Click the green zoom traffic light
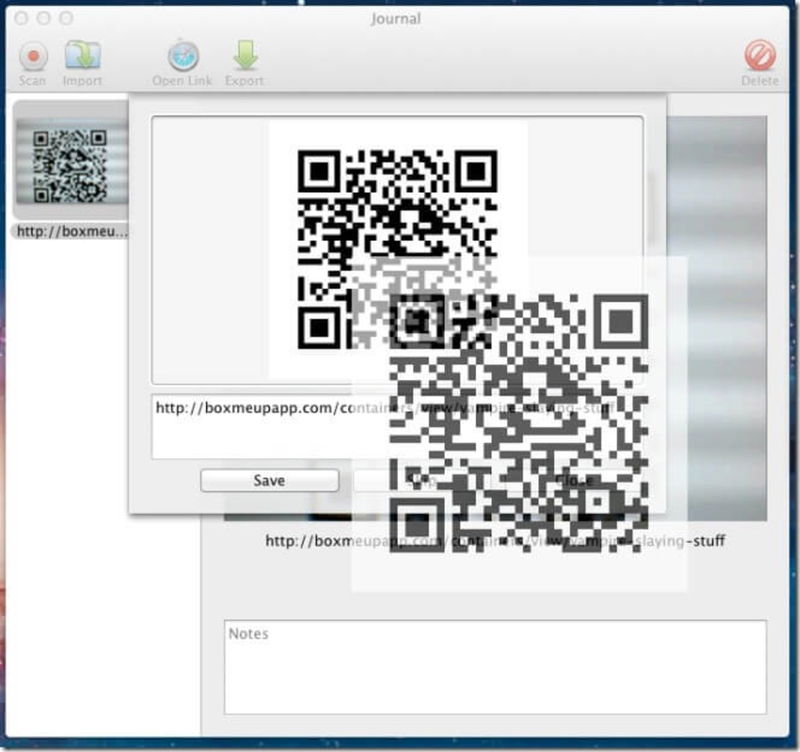The height and width of the screenshot is (752, 800). (x=65, y=17)
